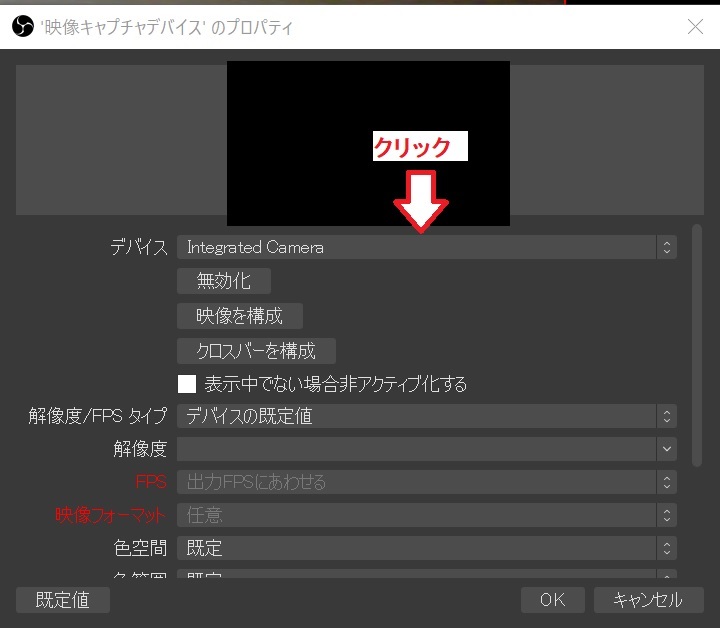Click the 色空間 label

tap(140, 548)
